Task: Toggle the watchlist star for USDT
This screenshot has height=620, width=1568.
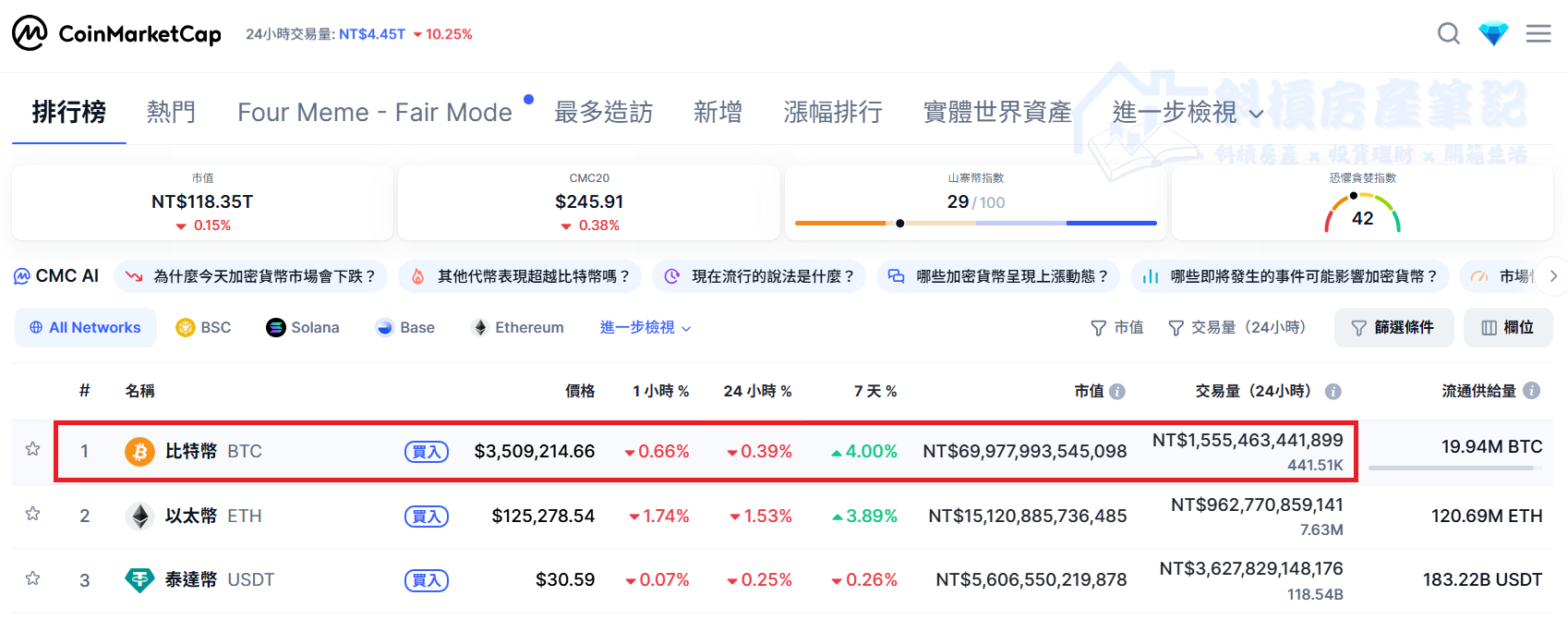Action: click(x=32, y=578)
